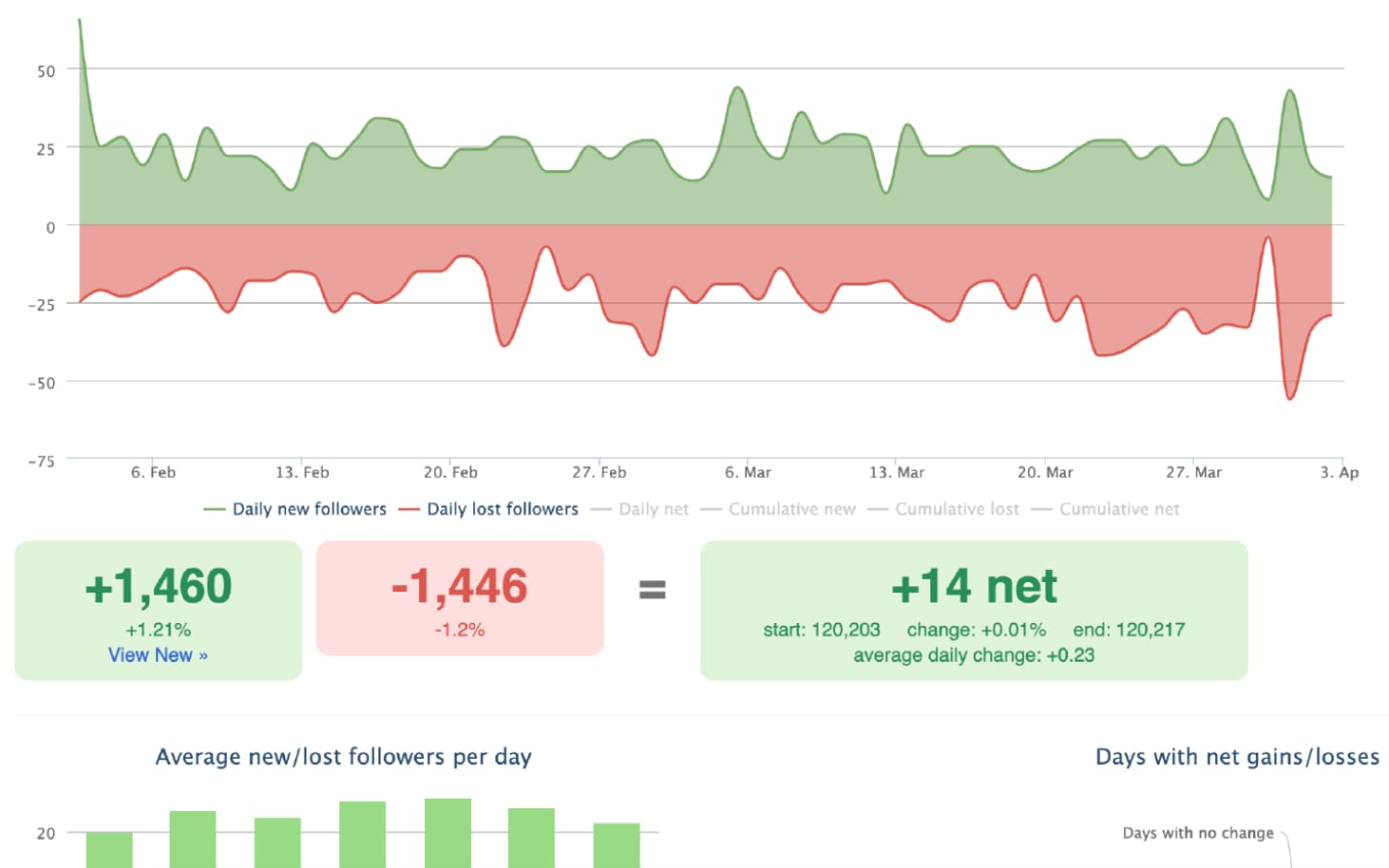Image resolution: width=1389 pixels, height=868 pixels.
Task: Click the "Average new/lost followers per day" heading
Action: [344, 757]
